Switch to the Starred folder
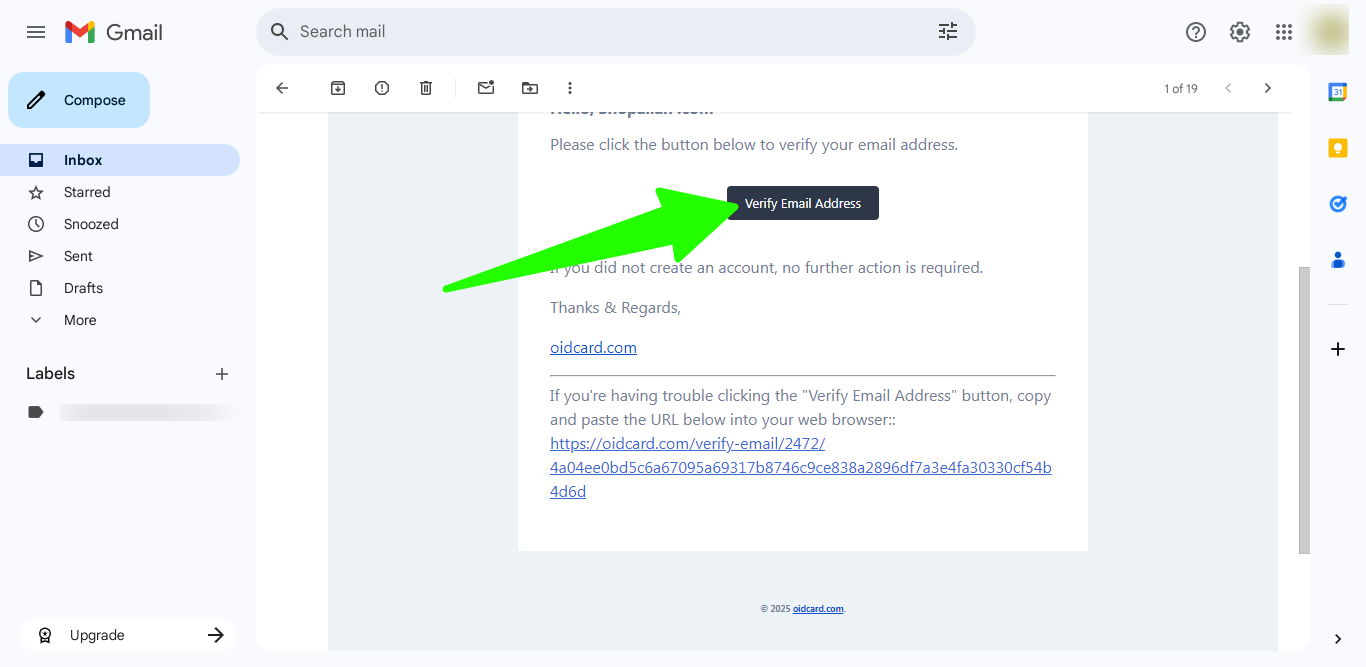The height and width of the screenshot is (667, 1366). [87, 191]
